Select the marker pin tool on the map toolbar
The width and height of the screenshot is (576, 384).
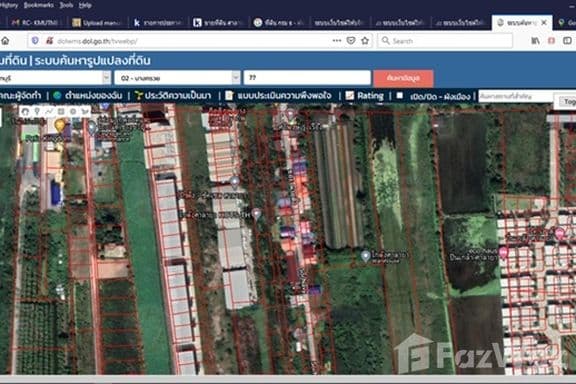coord(37,111)
